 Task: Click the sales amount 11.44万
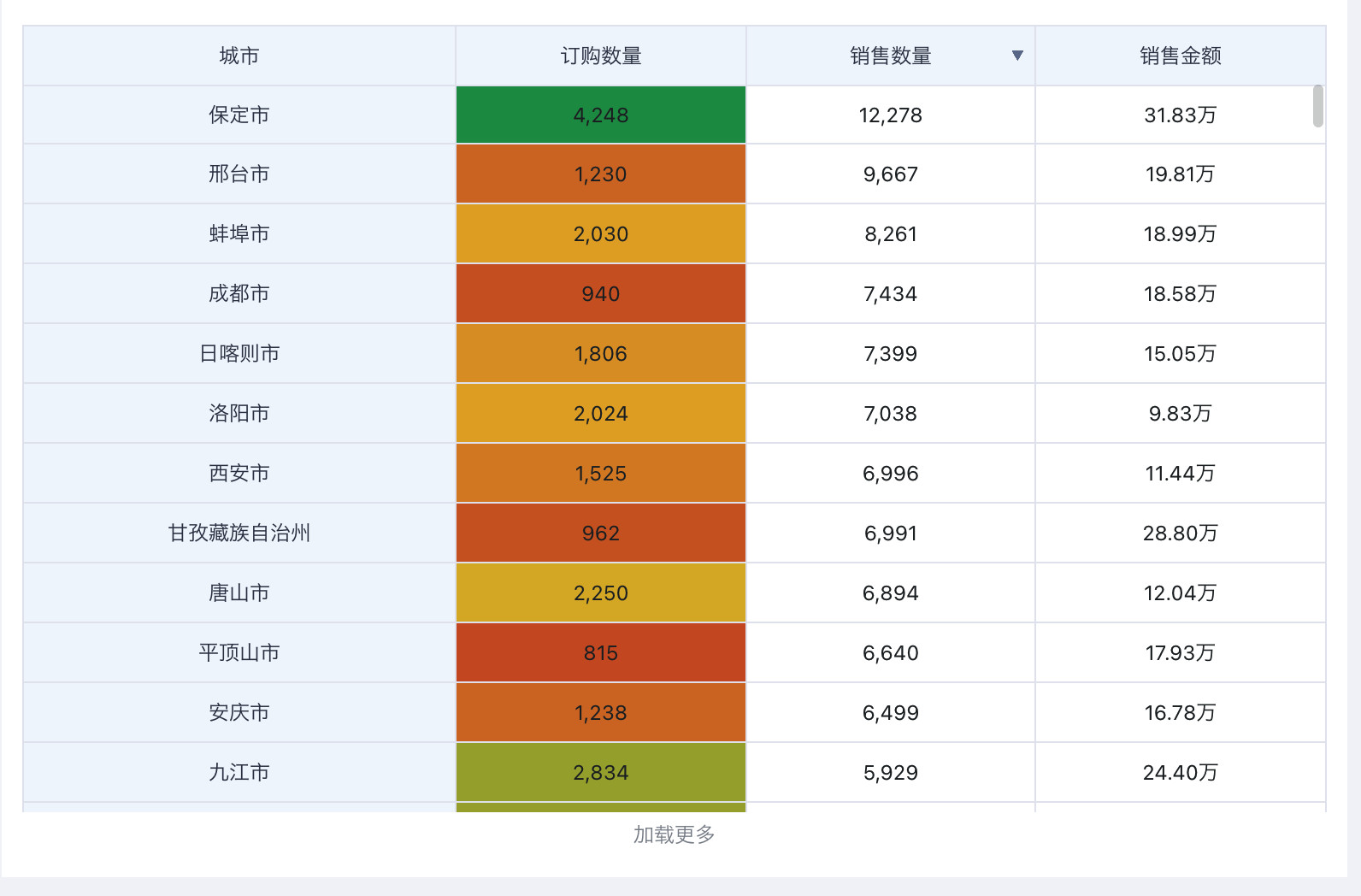(x=1181, y=474)
